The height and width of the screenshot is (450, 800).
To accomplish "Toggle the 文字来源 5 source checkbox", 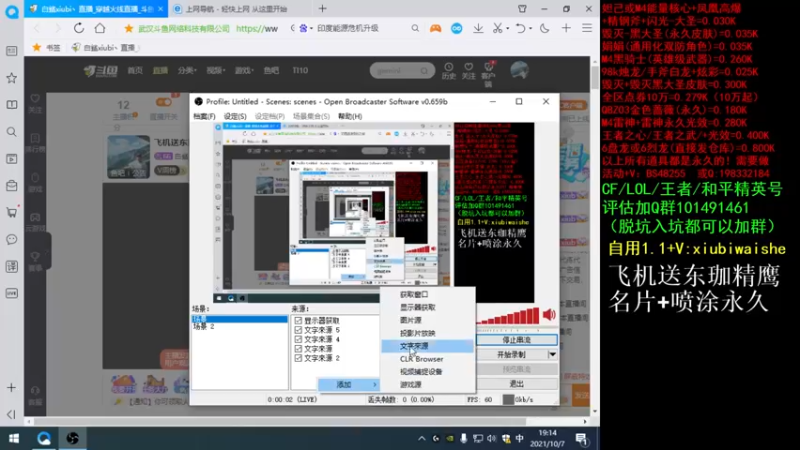I will point(298,330).
